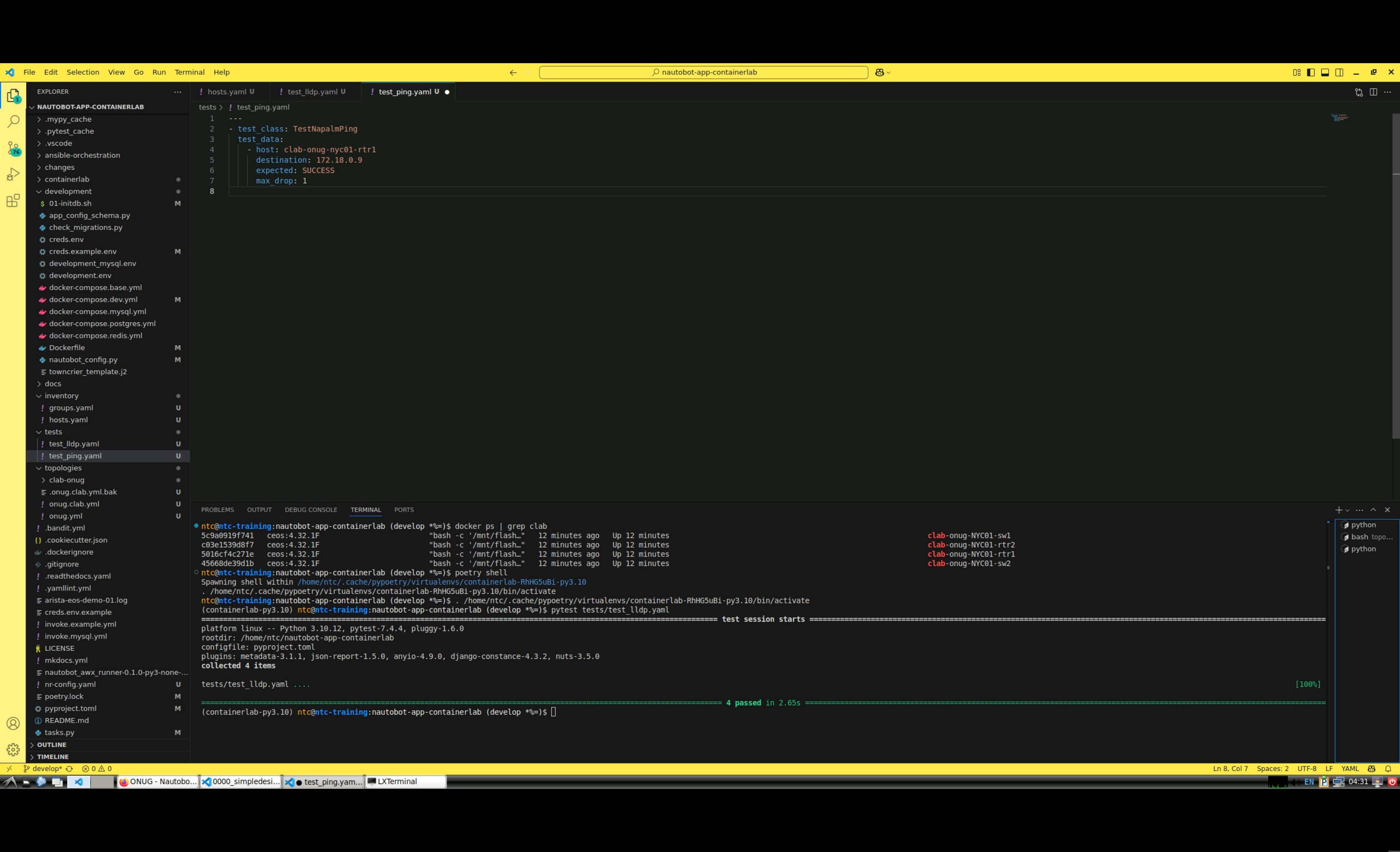Open Source Control view with 76 badge
This screenshot has width=1400, height=852.
pos(13,148)
